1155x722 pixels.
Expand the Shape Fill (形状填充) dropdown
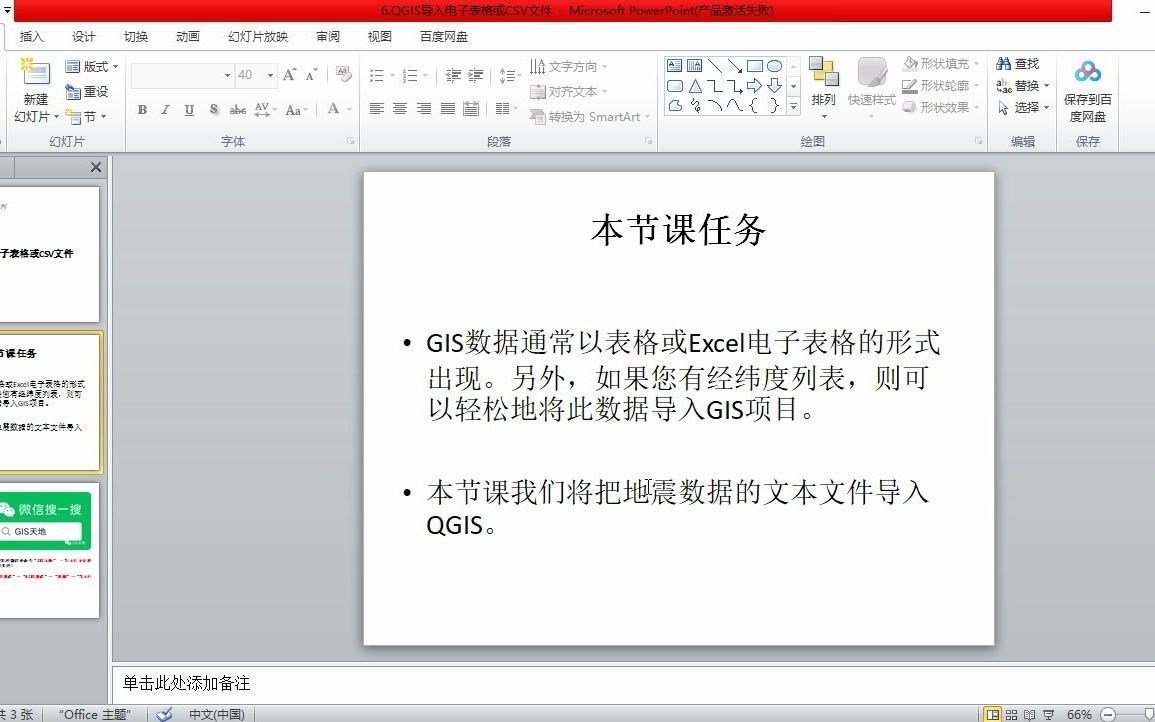click(975, 62)
